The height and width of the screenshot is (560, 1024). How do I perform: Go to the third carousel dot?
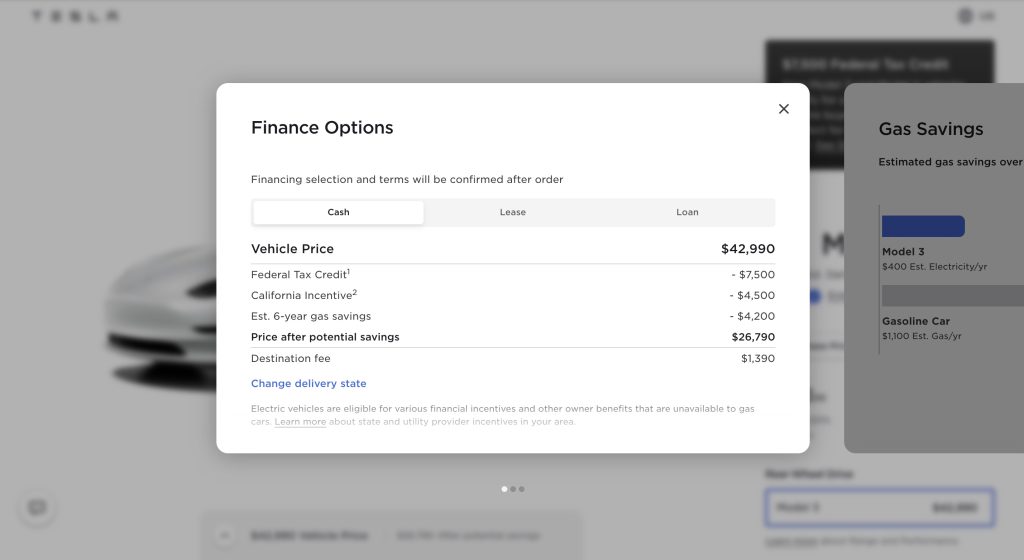point(521,489)
